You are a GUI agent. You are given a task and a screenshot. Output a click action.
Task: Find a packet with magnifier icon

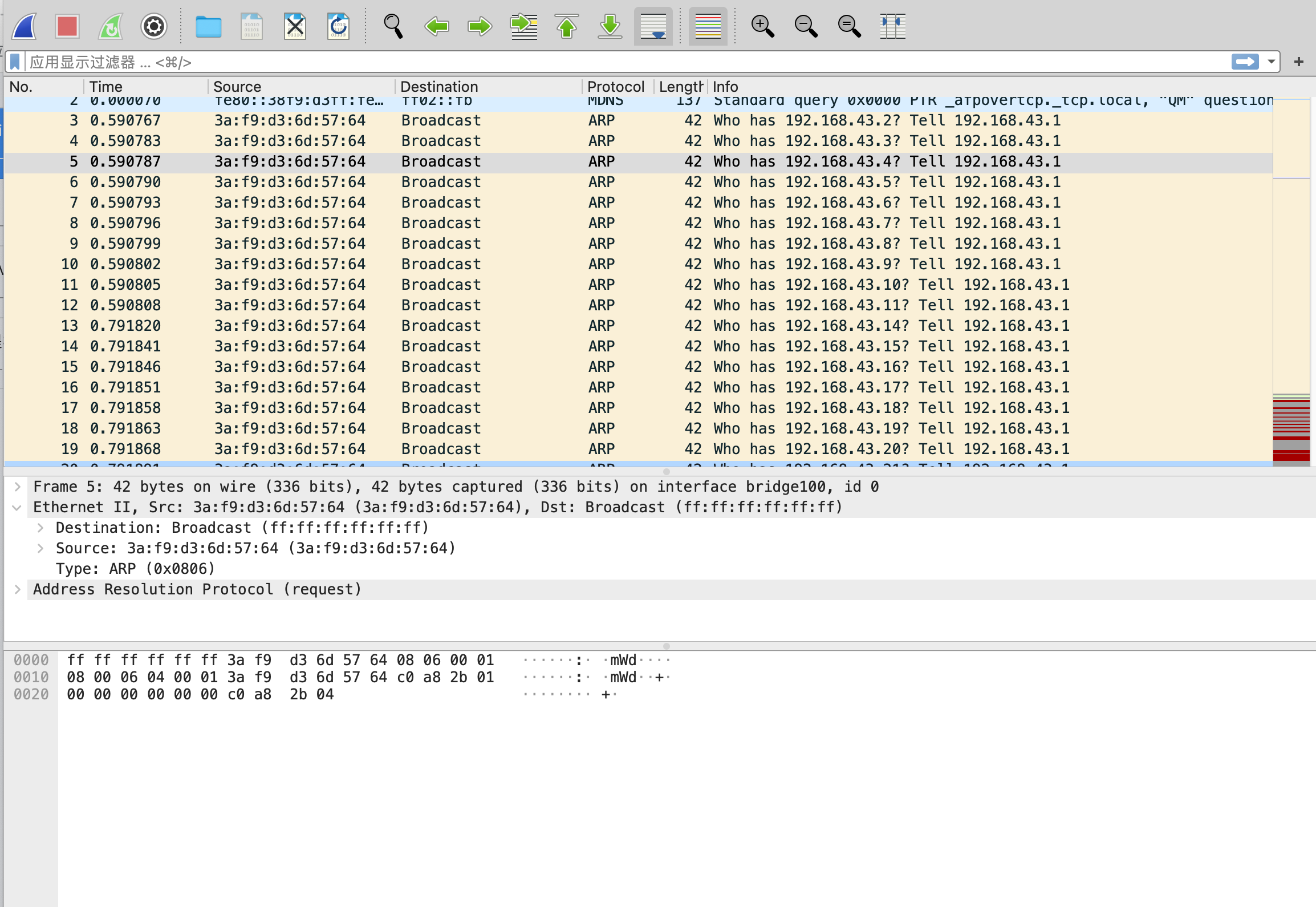coord(393,26)
